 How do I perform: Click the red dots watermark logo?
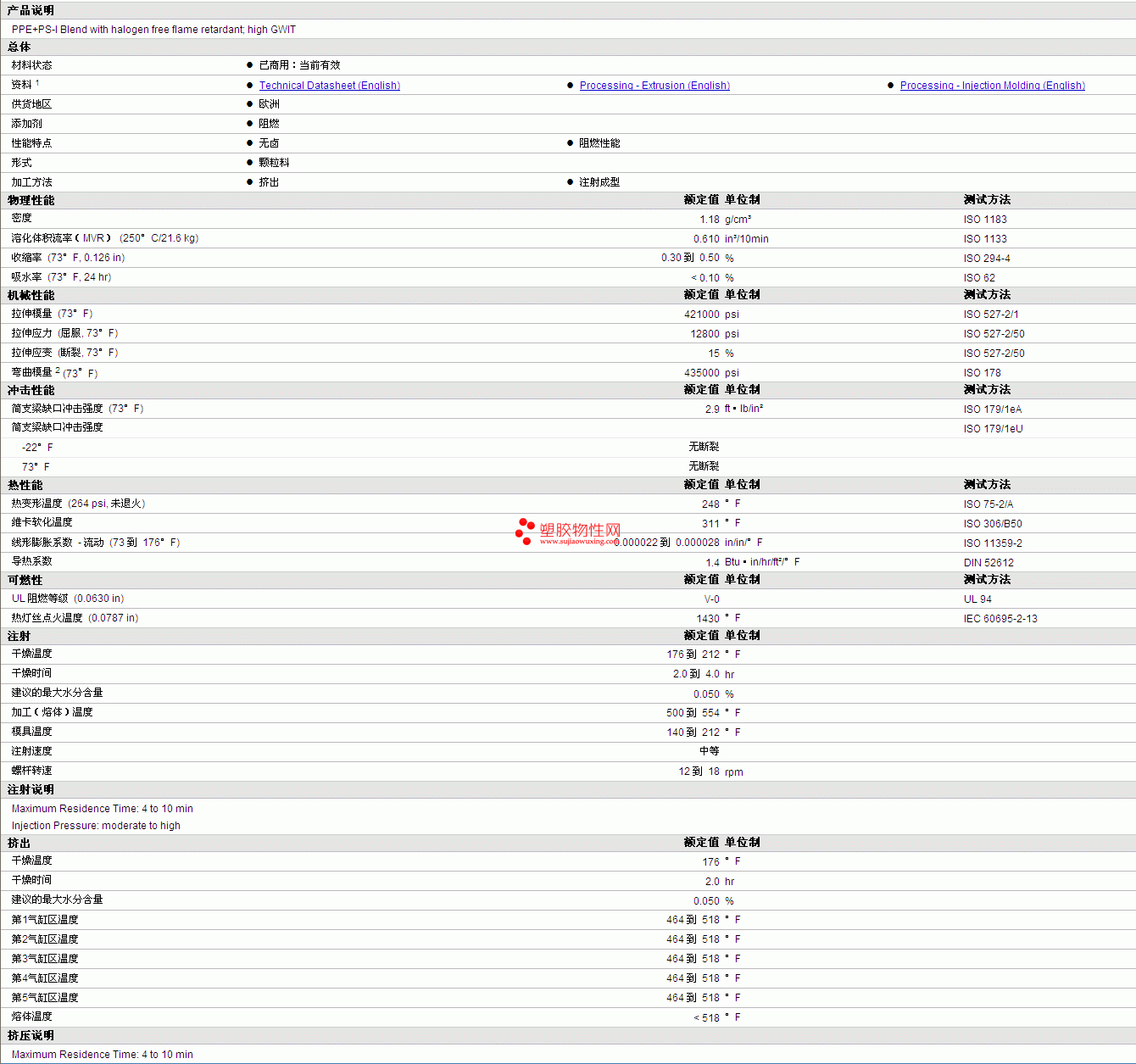click(525, 531)
